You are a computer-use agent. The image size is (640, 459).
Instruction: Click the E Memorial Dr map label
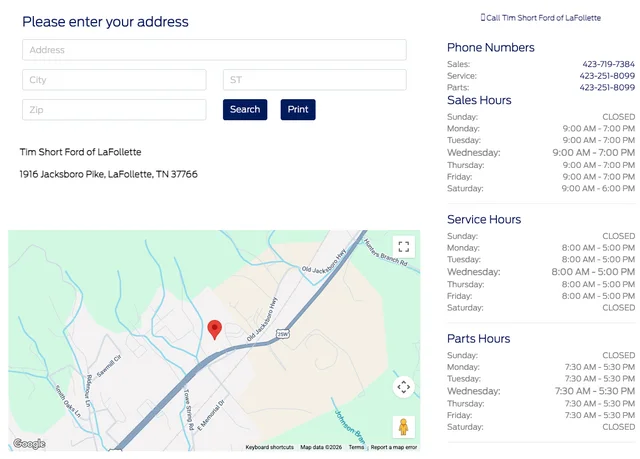(211, 415)
